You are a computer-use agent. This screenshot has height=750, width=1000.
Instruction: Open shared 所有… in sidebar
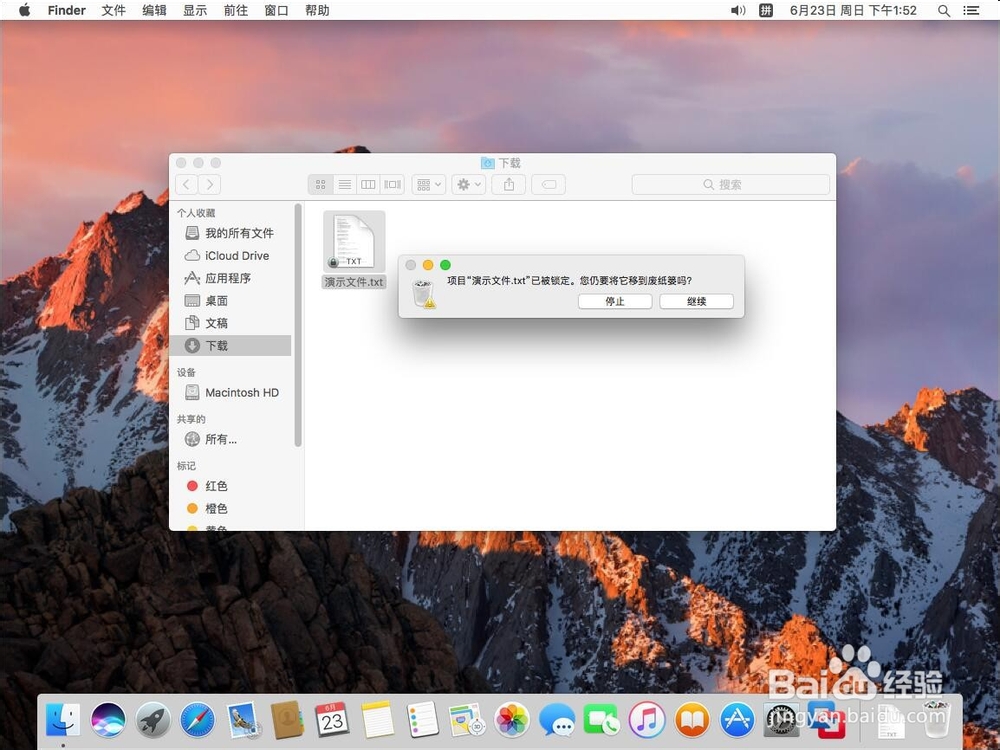tap(231, 439)
